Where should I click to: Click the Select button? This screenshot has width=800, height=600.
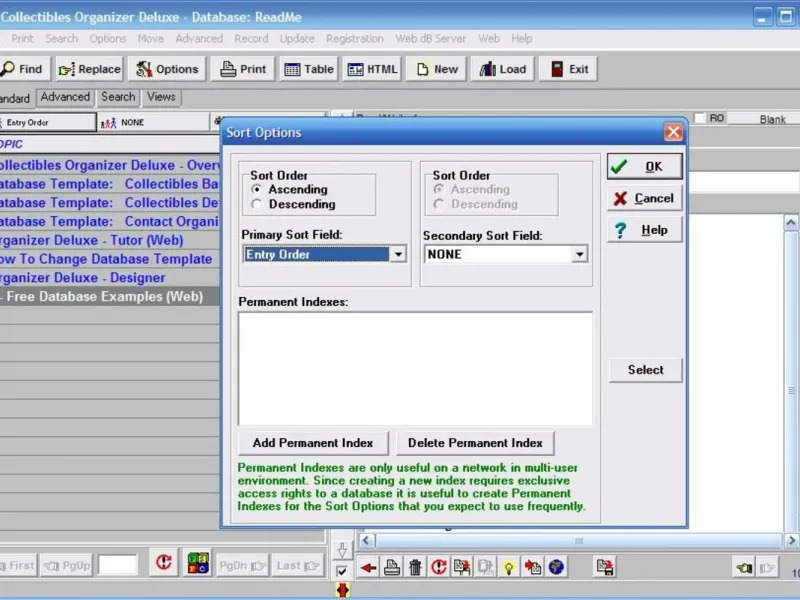(x=645, y=370)
